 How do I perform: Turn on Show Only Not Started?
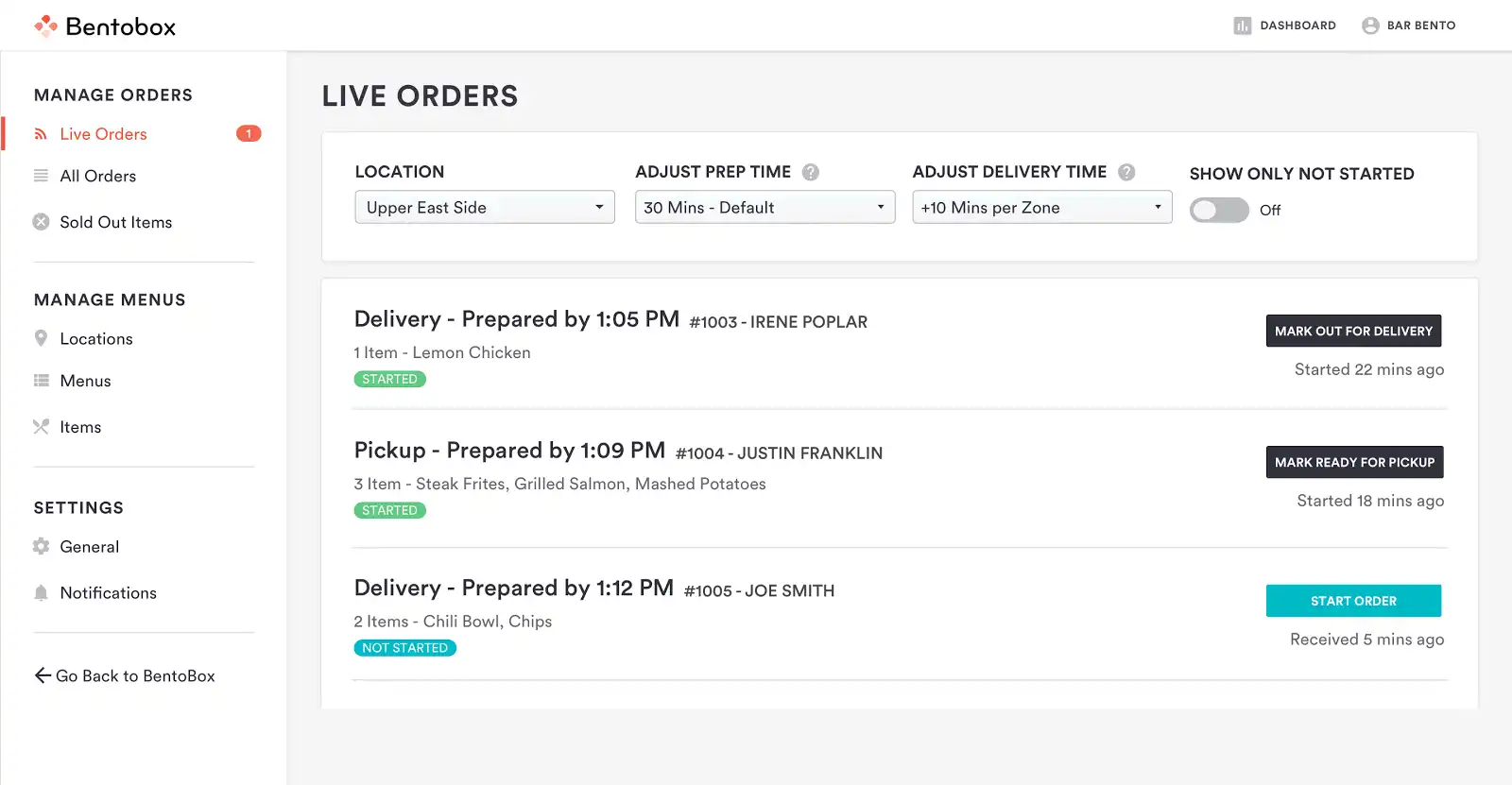pyautogui.click(x=1219, y=210)
